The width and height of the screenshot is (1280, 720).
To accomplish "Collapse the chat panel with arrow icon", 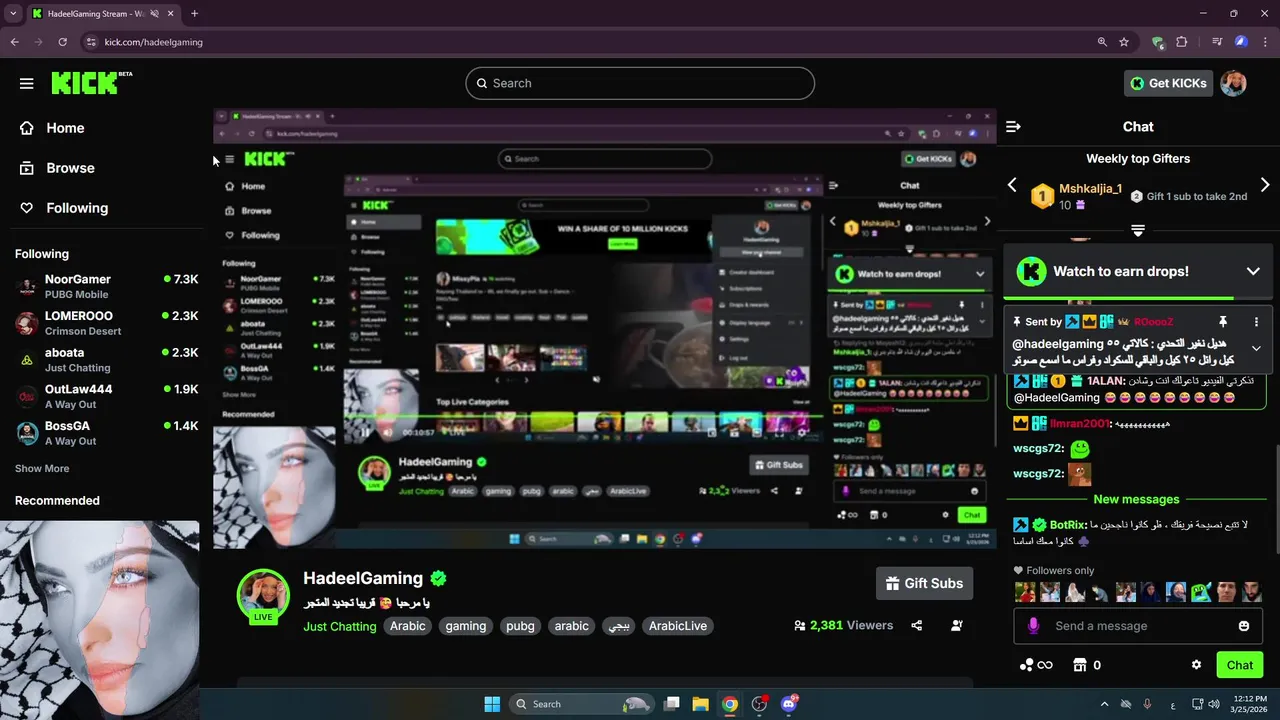I will click(1013, 127).
